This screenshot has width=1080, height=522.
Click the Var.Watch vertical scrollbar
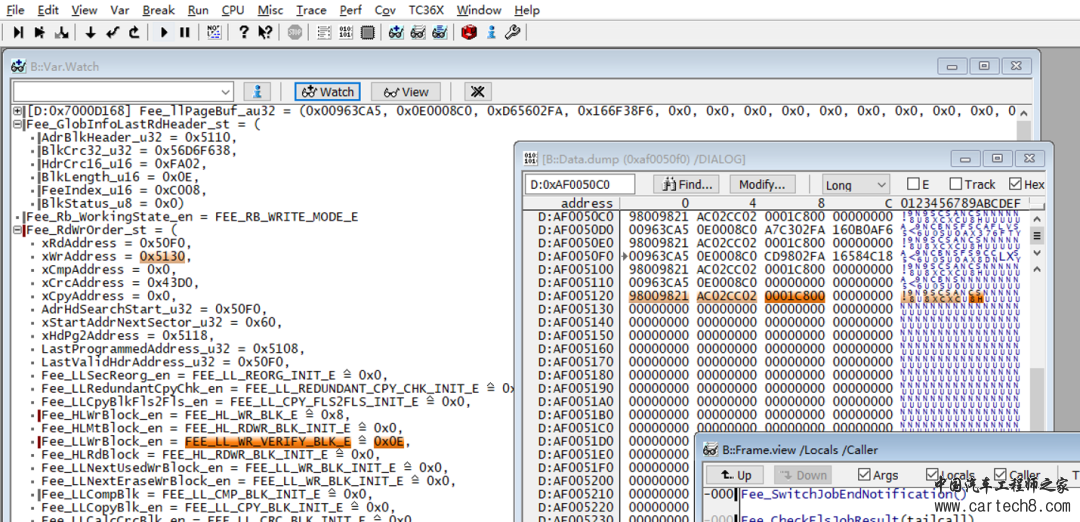click(x=1024, y=314)
